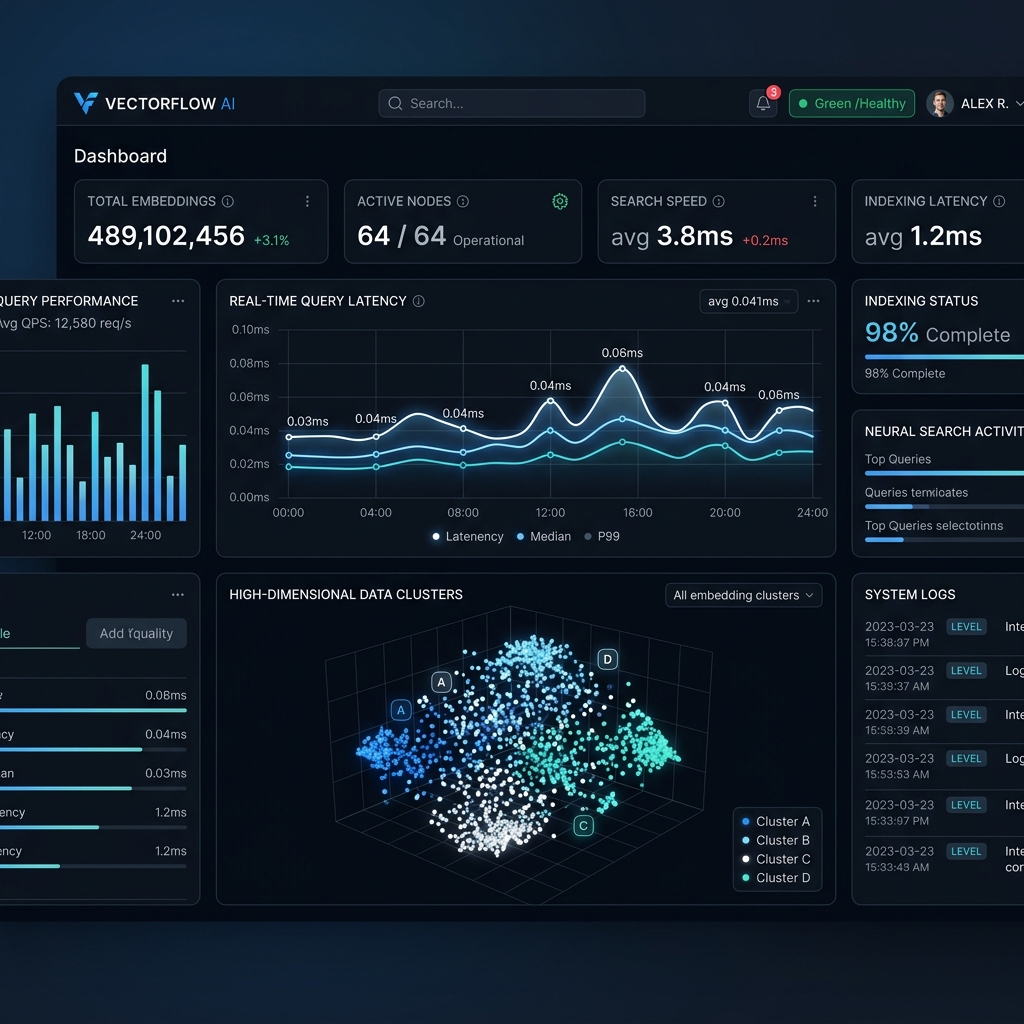Open the Search Speed card's kebab menu
Screen dimensions: 1024x1024
(x=814, y=201)
